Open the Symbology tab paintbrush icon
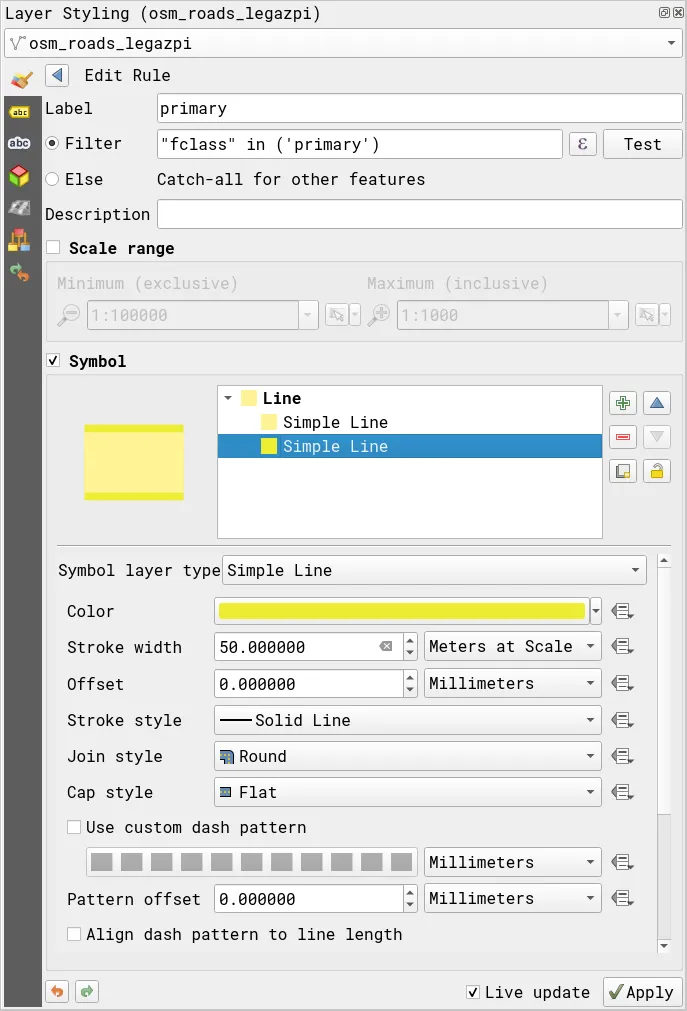The image size is (687, 1011). pos(20,80)
